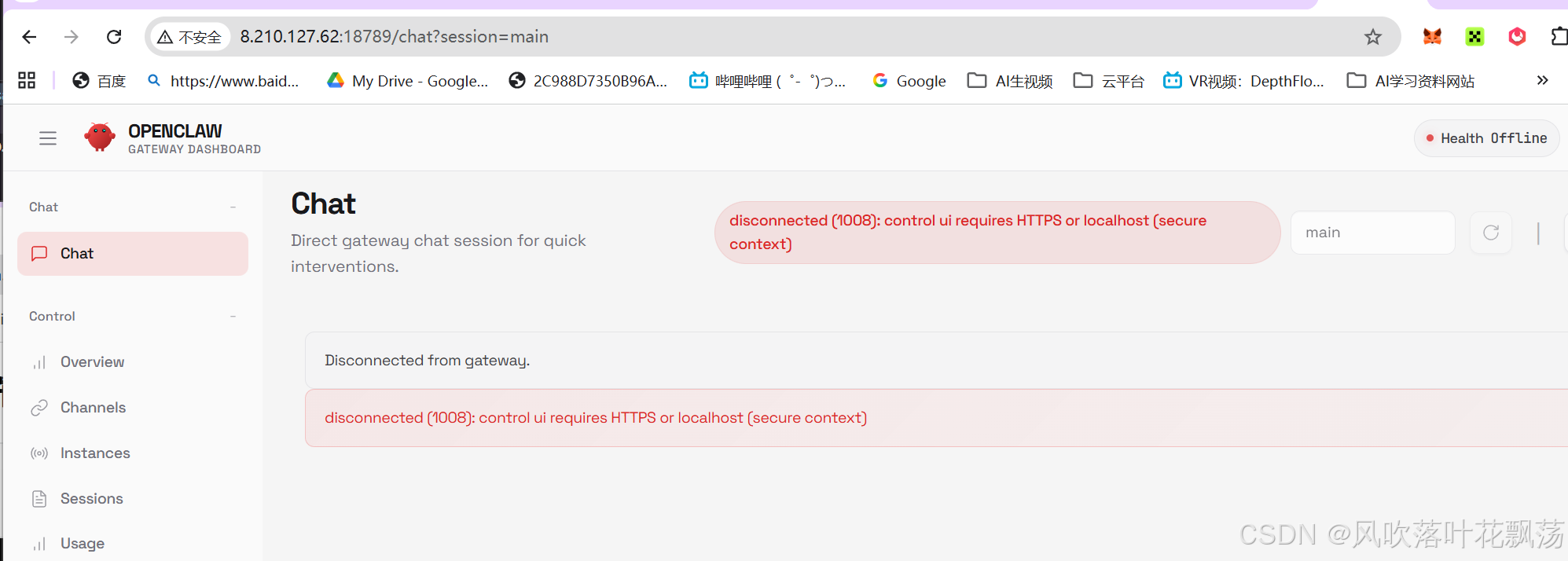Image resolution: width=1568 pixels, height=561 pixels.
Task: Bookmark this page with star icon
Action: pos(1372,37)
